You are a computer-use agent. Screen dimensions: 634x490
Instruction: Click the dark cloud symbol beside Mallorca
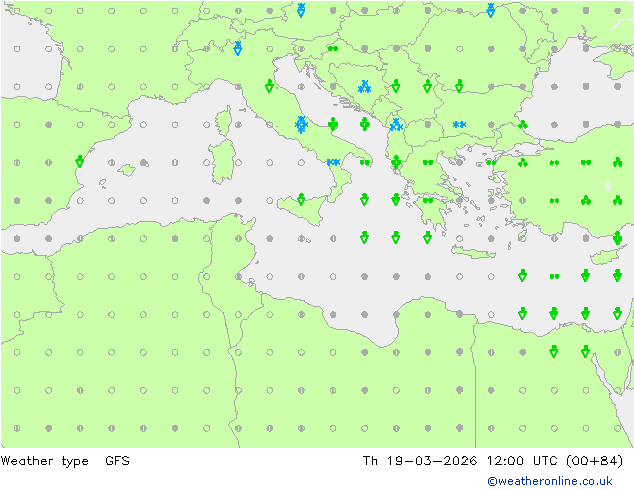coord(144,163)
